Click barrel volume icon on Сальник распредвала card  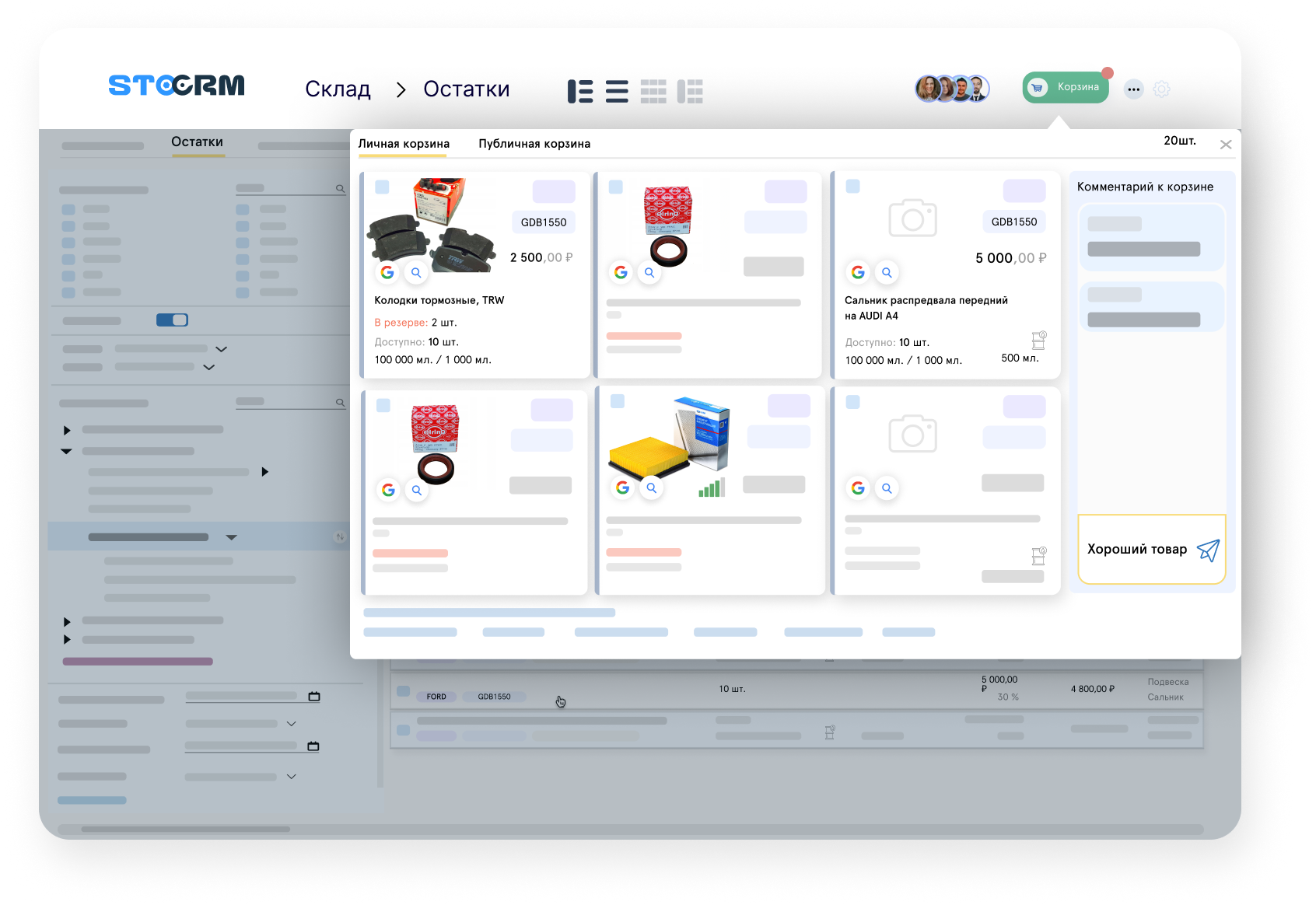click(1038, 340)
